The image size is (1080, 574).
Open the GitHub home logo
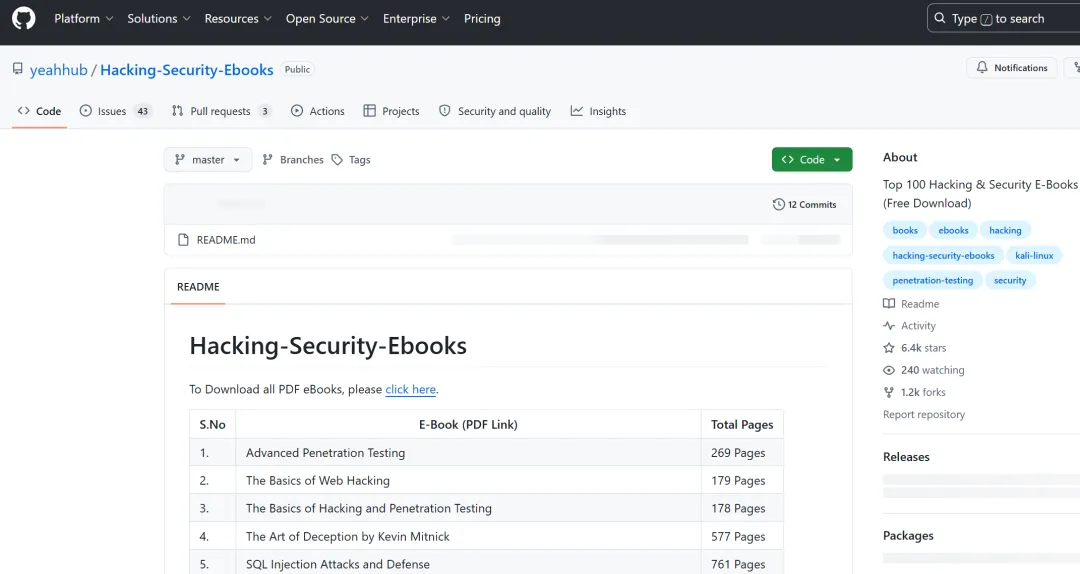[23, 19]
